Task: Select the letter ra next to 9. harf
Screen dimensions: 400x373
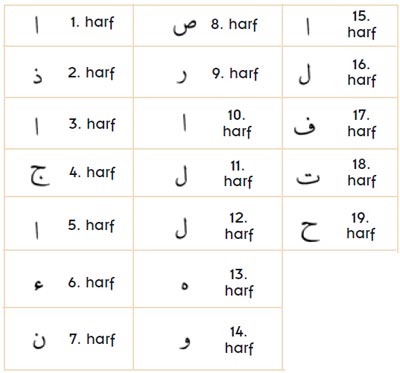Action: [x=182, y=77]
